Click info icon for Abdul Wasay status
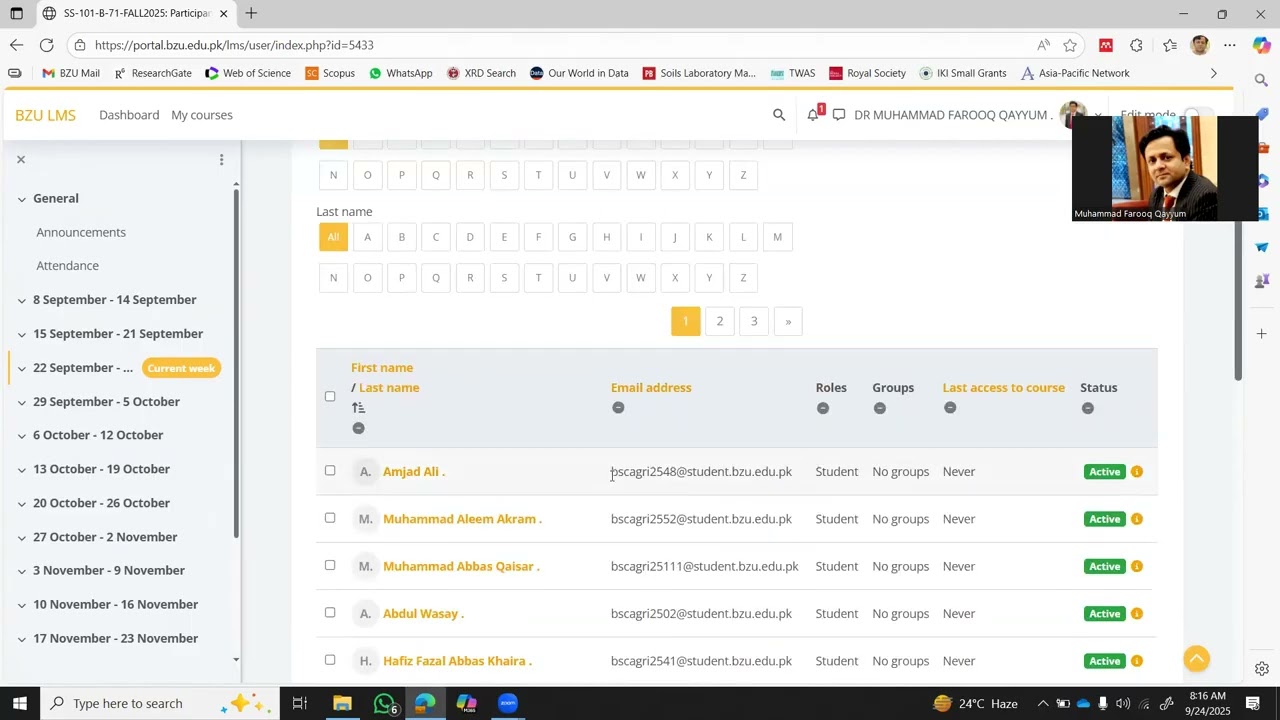1280x720 pixels. [x=1137, y=614]
